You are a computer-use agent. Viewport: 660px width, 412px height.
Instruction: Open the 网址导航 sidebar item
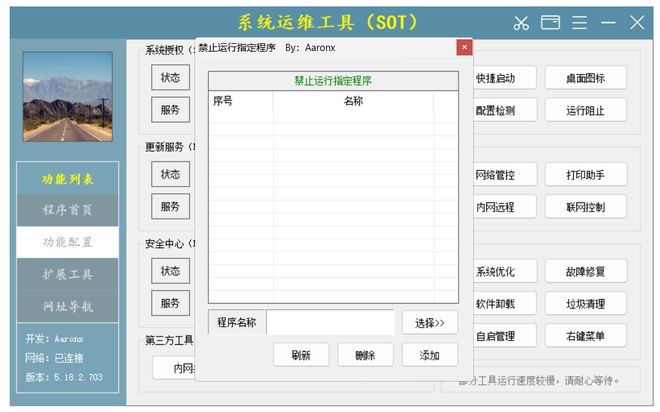pyautogui.click(x=67, y=306)
